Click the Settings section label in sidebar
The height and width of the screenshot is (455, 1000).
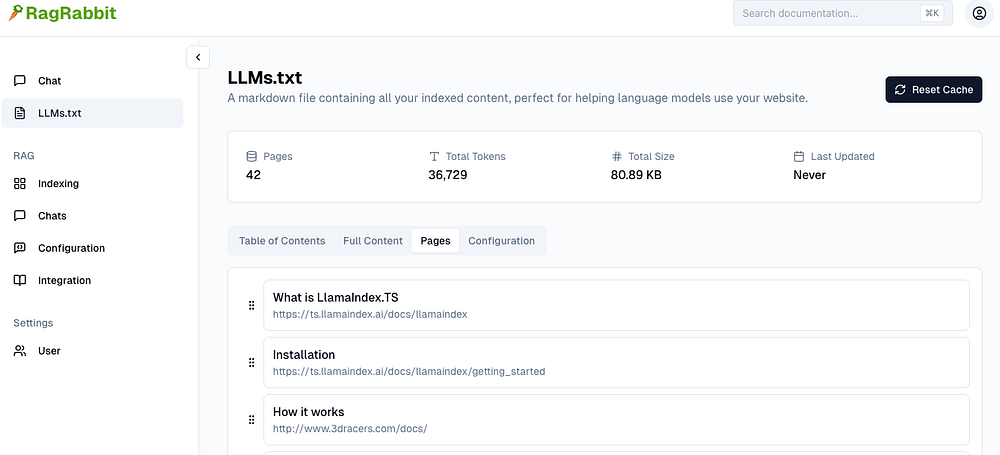[x=33, y=323]
